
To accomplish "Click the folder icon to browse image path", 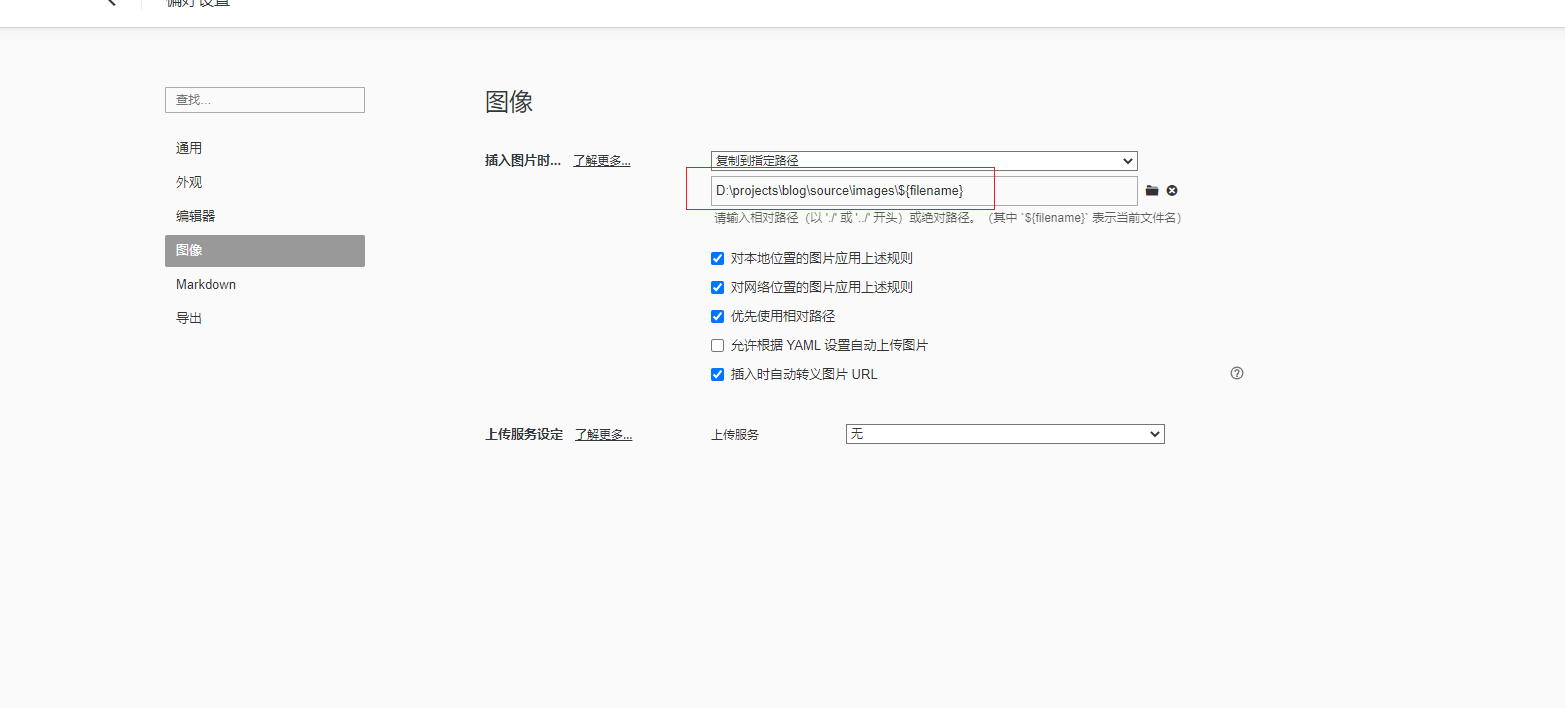I will (x=1152, y=191).
